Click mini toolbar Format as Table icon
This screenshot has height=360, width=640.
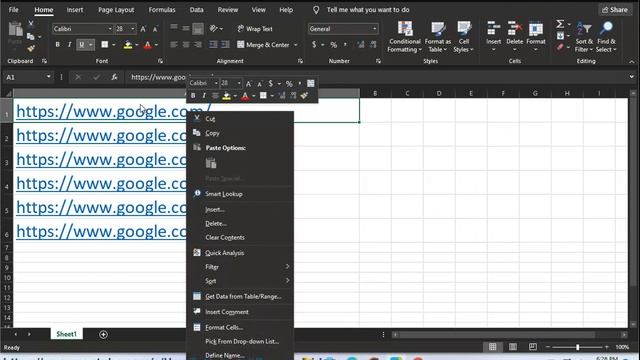coord(311,83)
